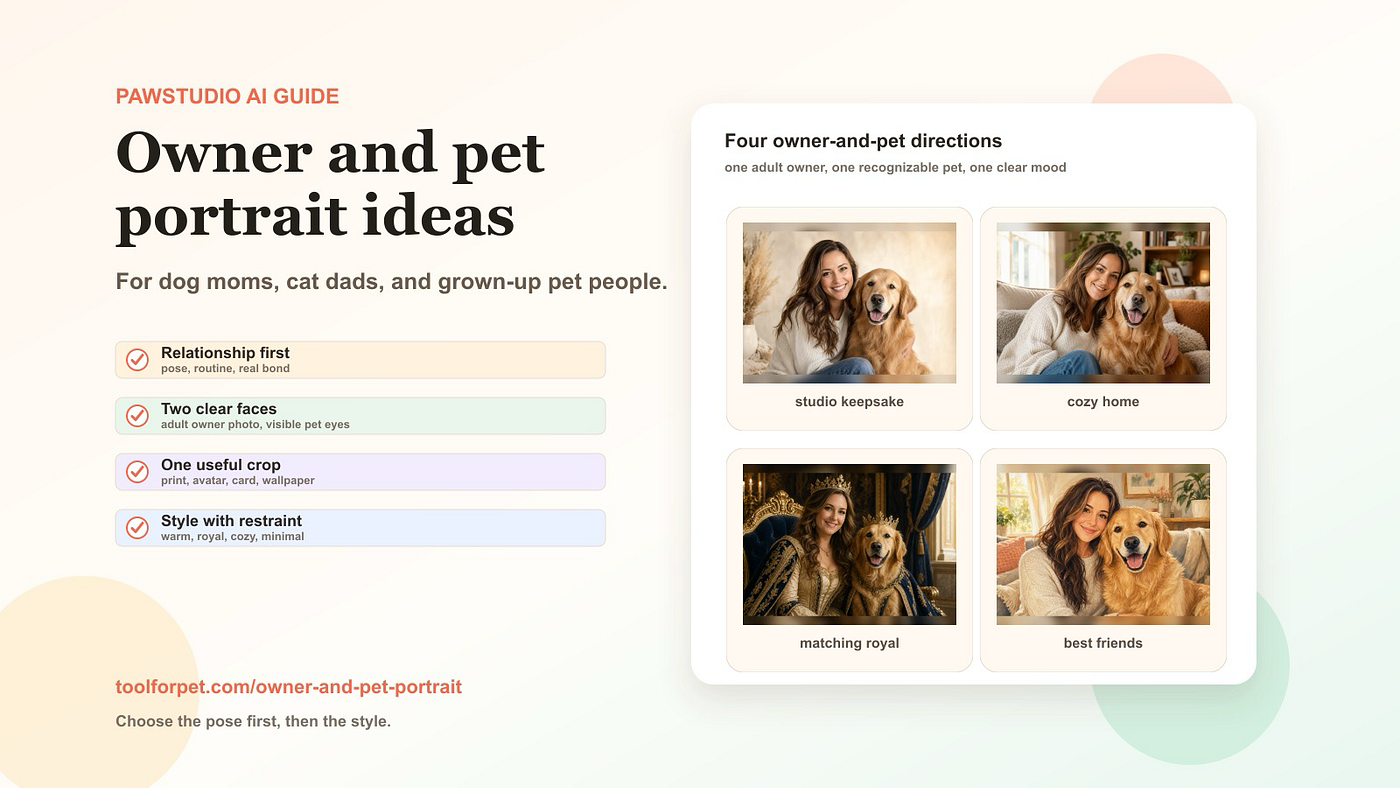This screenshot has height=788, width=1400.
Task: Select the Style with restraint heading text
Action: pos(231,521)
